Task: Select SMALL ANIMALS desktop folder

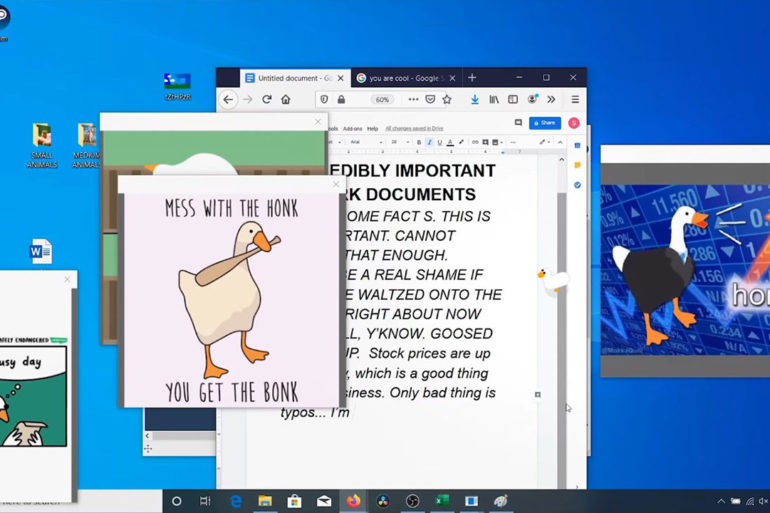Action: point(42,145)
